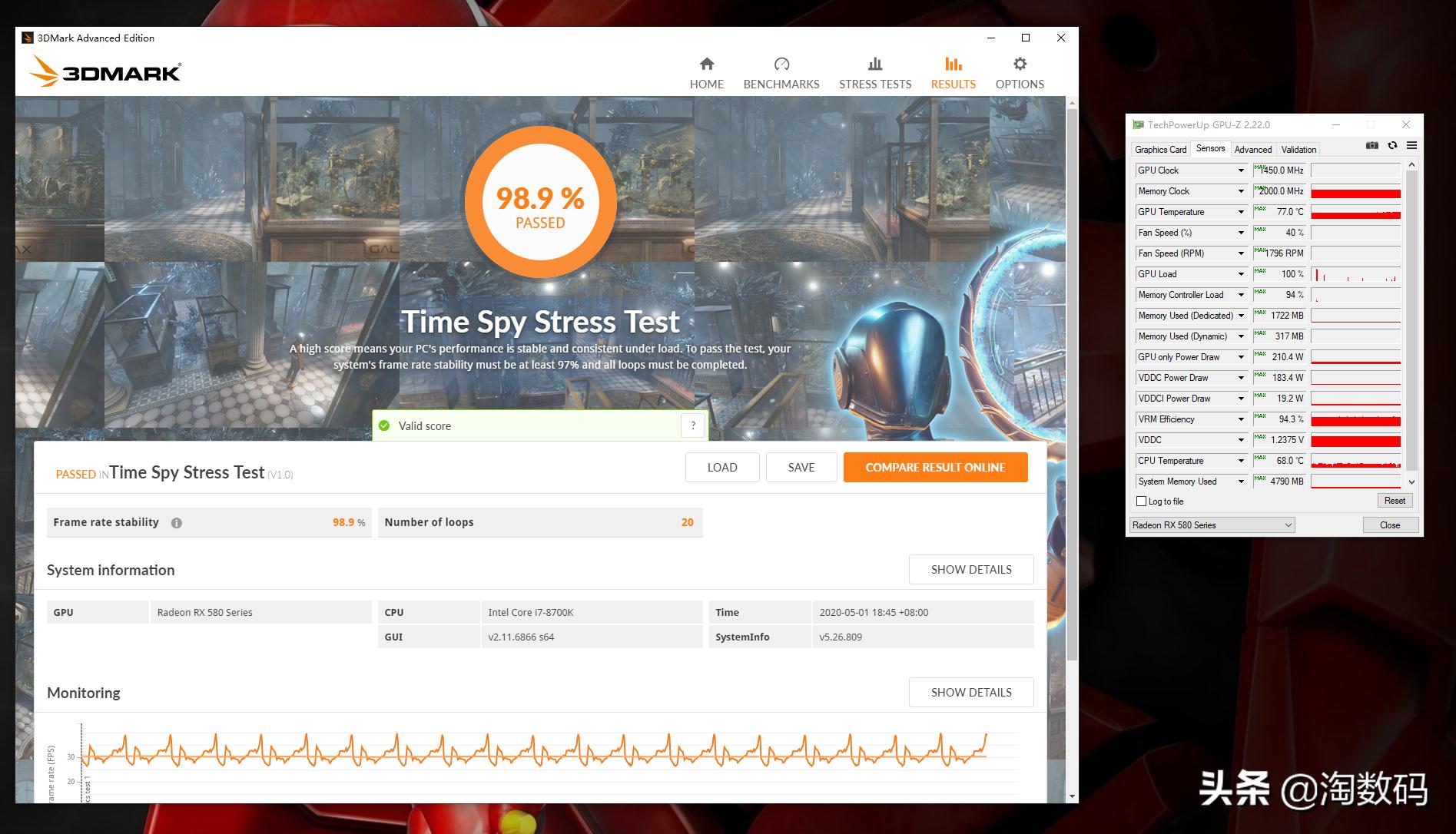This screenshot has width=1456, height=834.
Task: Switch to the Advanced tab in GPU-Z
Action: (1252, 150)
